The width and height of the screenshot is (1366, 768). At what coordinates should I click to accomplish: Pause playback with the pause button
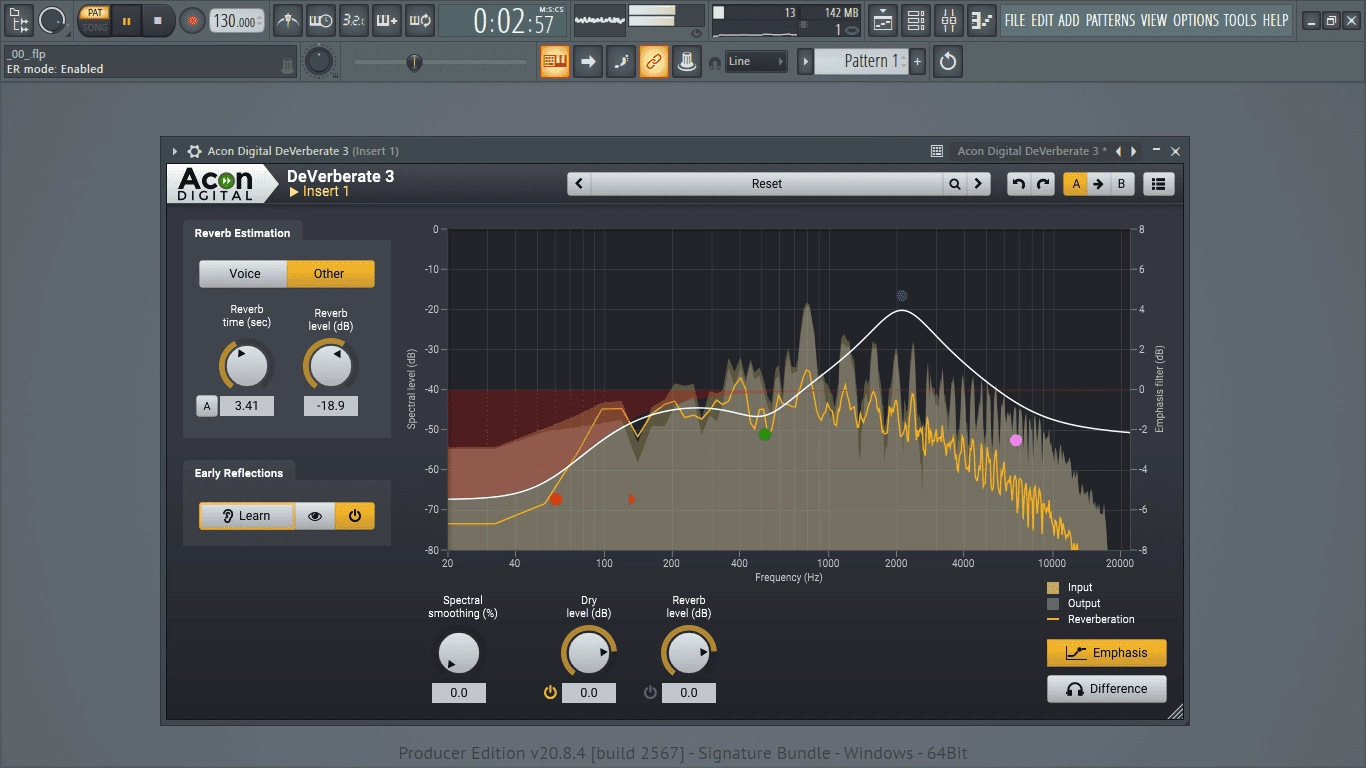126,20
